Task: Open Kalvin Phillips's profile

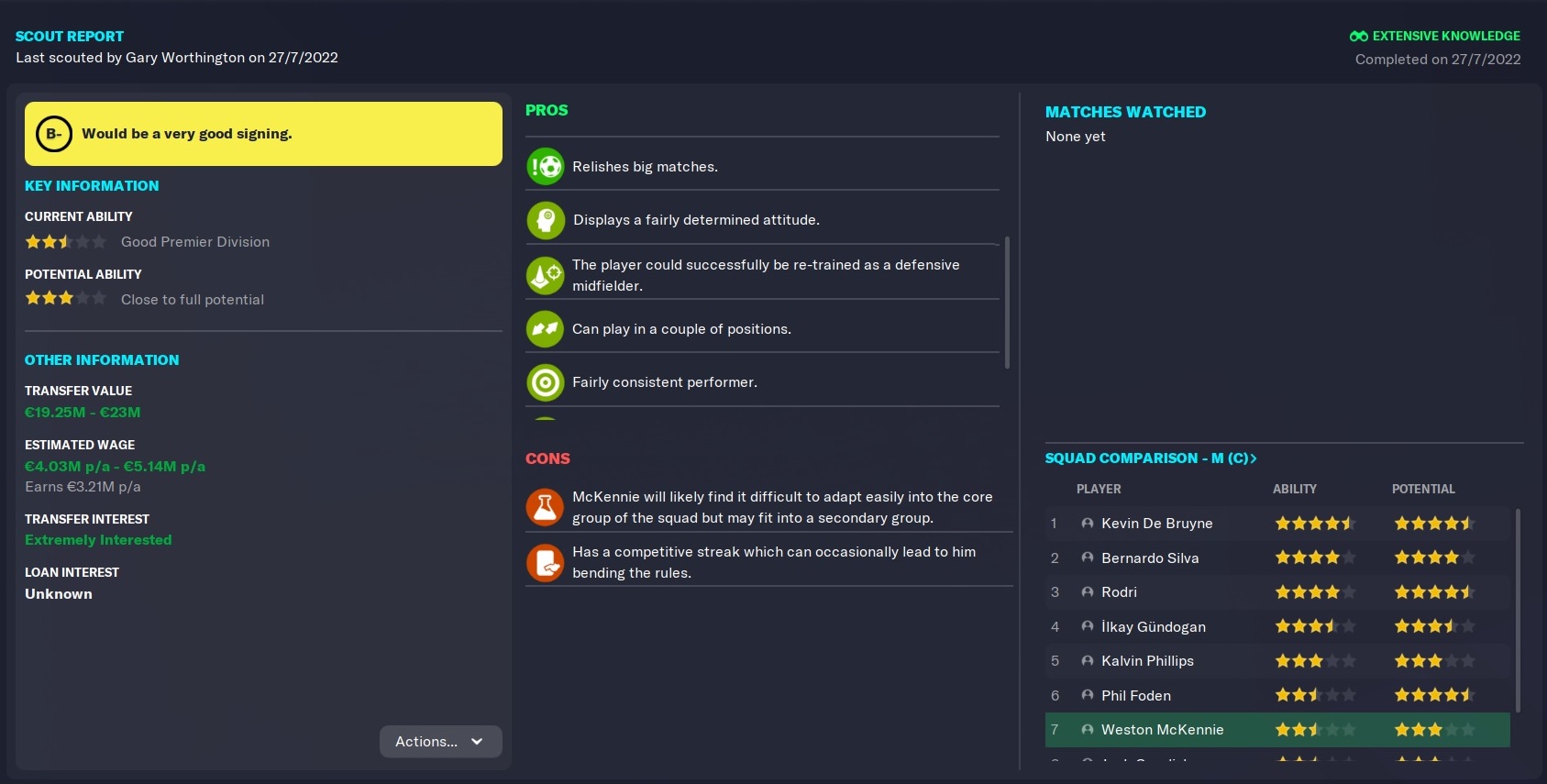Action: coord(1147,661)
